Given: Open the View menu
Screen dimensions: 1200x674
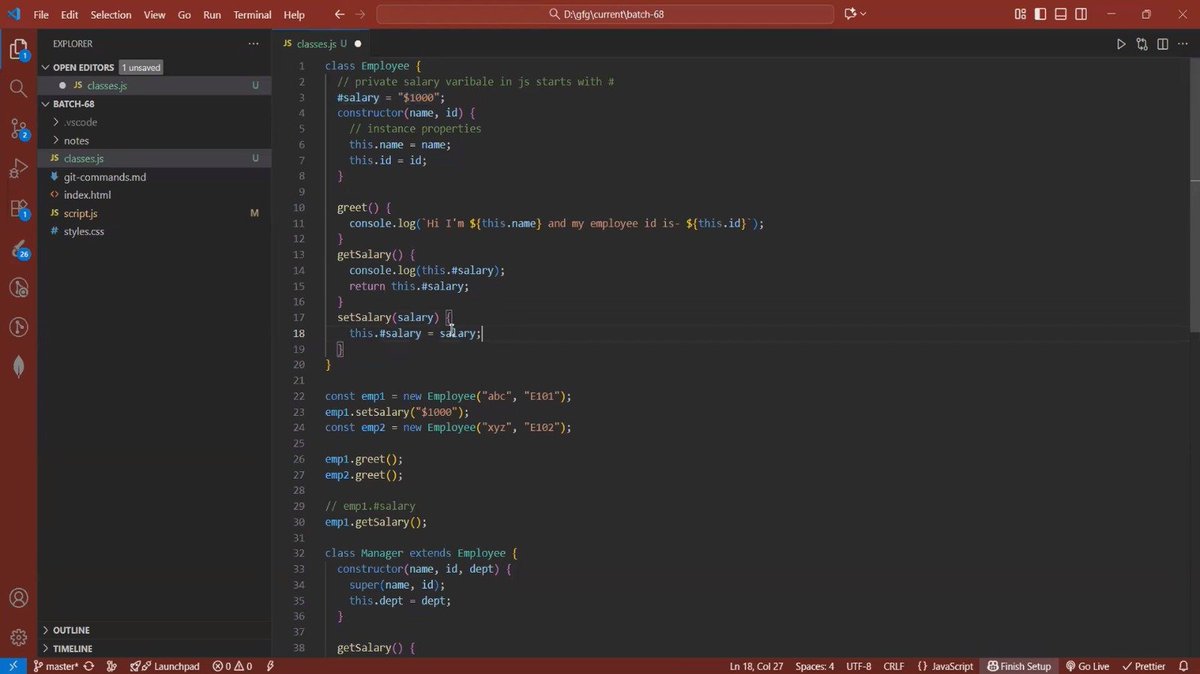Looking at the screenshot, I should [154, 15].
